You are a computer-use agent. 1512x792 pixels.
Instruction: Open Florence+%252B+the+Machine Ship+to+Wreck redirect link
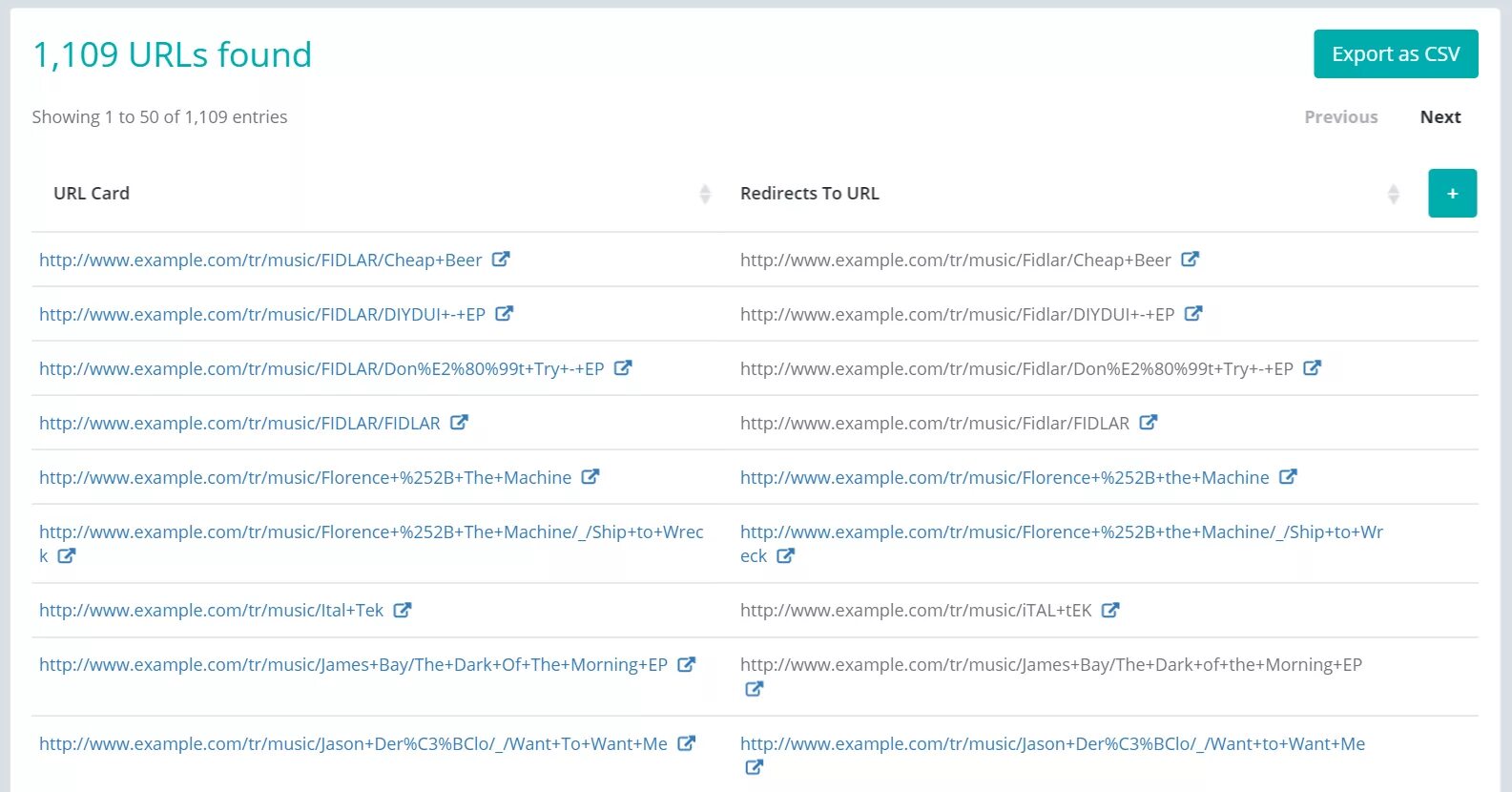point(1062,544)
